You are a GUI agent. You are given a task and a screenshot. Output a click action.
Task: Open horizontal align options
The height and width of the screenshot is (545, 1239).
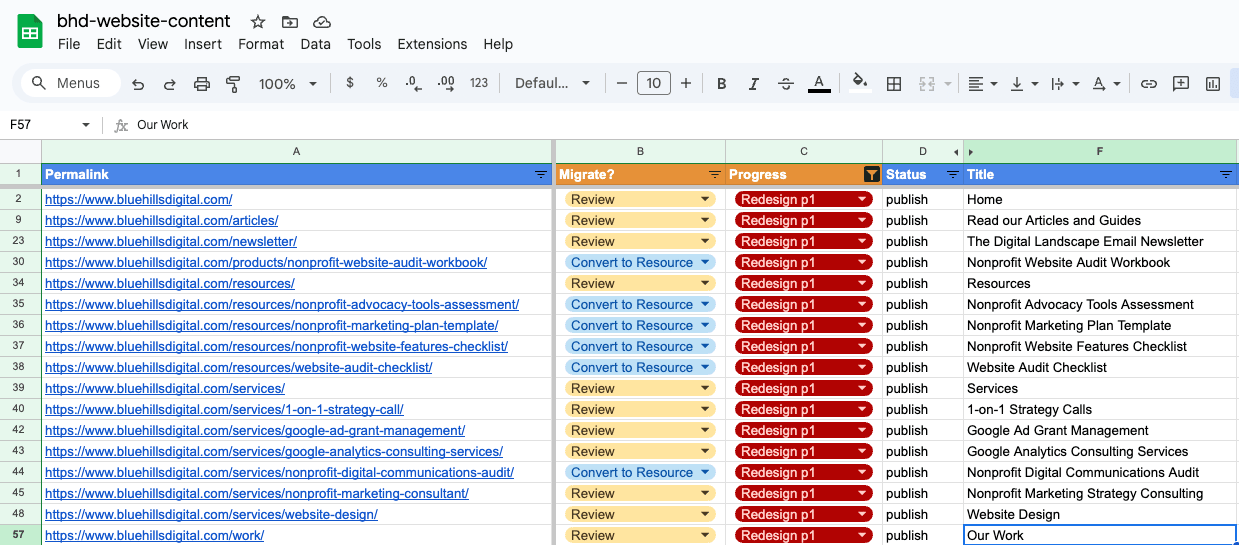click(x=984, y=84)
